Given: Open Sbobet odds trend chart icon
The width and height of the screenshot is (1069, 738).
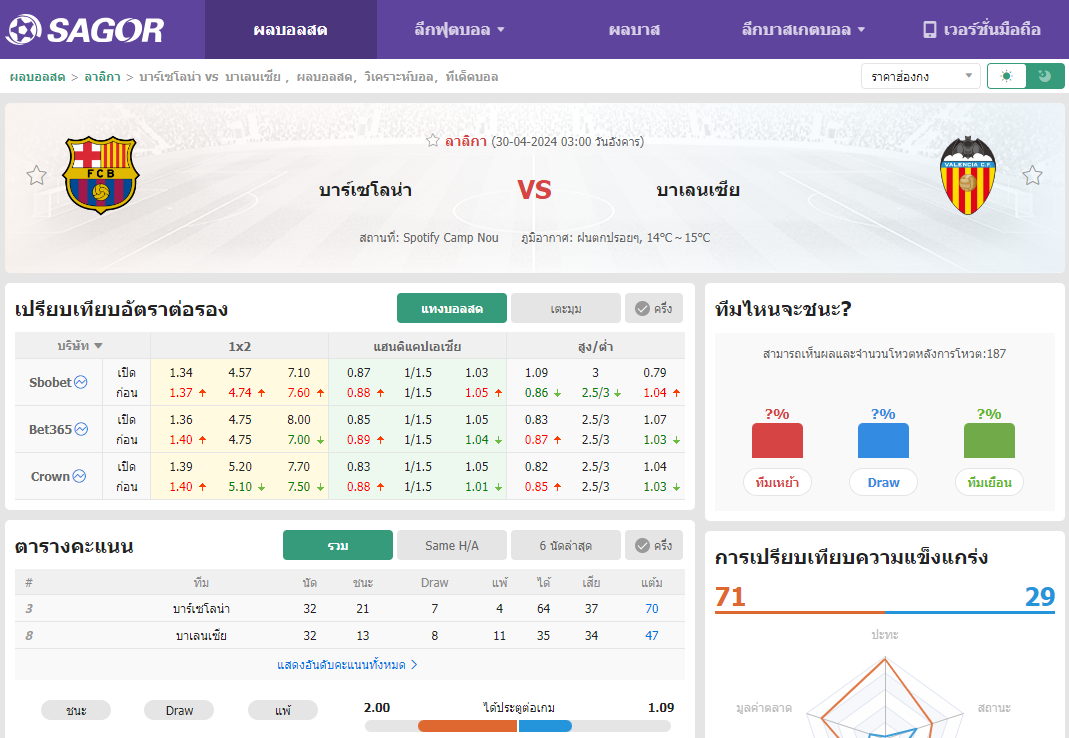Looking at the screenshot, I should click(x=80, y=382).
